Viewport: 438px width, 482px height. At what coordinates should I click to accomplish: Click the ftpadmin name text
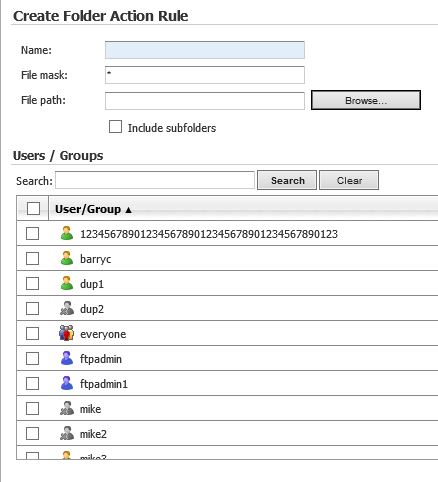pyautogui.click(x=101, y=359)
